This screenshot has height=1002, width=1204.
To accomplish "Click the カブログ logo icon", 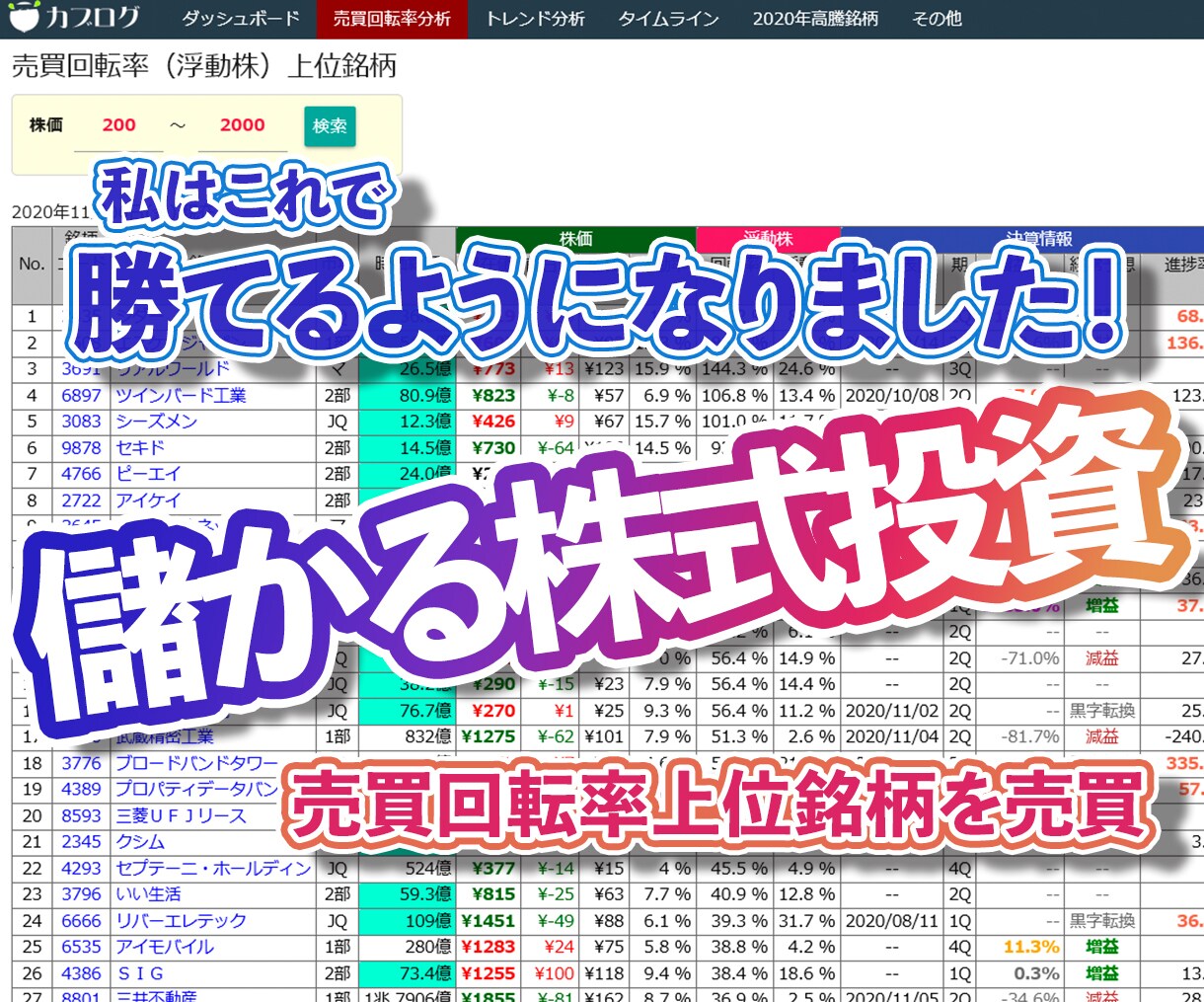I will pos(24,18).
